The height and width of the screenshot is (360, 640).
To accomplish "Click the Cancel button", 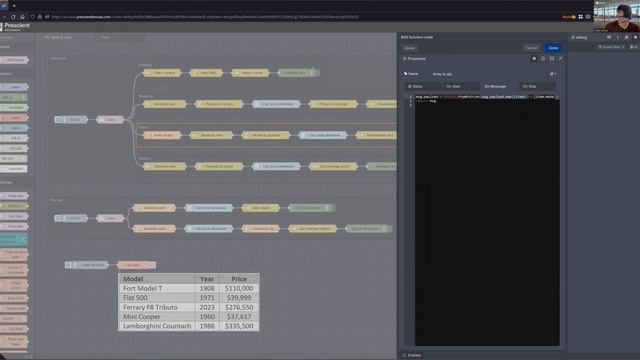I will 531,48.
